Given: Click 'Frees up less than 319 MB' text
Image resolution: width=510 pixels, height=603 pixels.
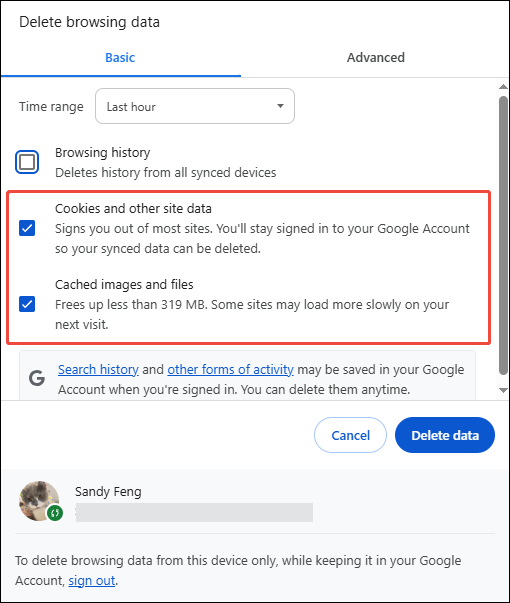Looking at the screenshot, I should [131, 305].
